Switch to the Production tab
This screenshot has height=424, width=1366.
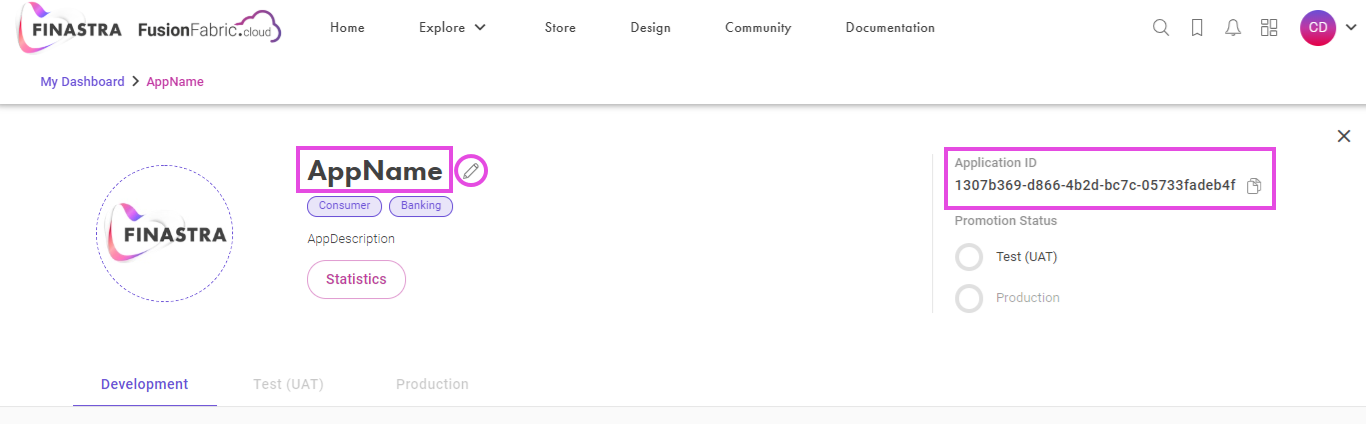(432, 384)
